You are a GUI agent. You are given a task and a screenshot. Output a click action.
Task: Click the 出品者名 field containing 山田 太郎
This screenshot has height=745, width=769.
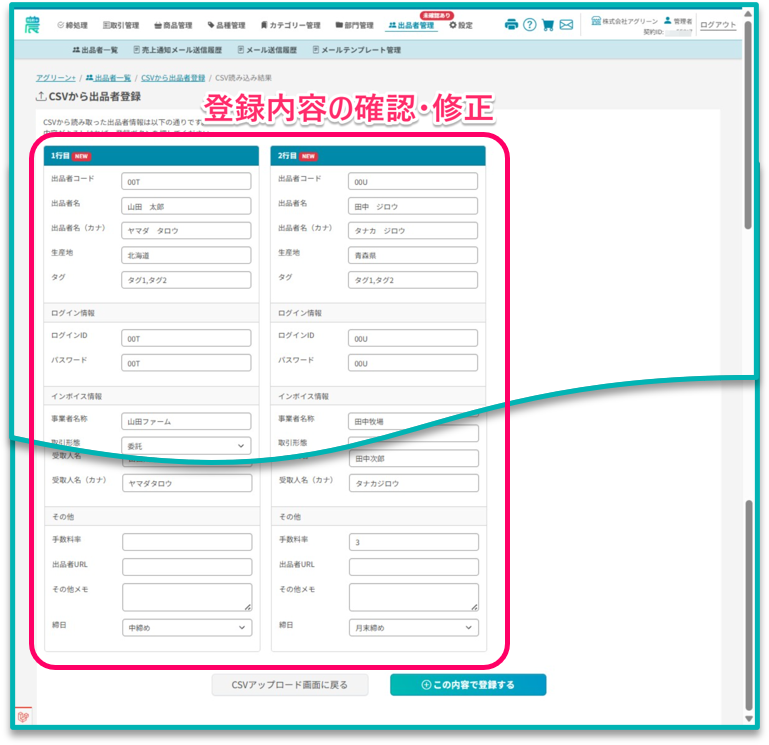point(186,206)
